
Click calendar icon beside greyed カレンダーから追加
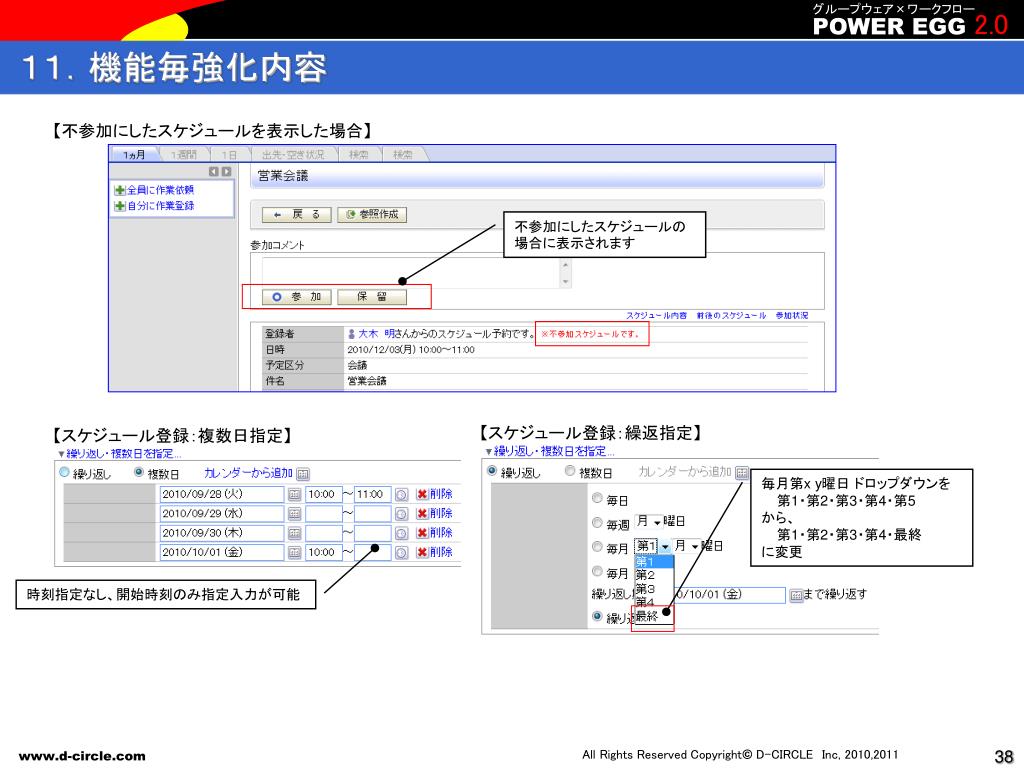coord(741,472)
